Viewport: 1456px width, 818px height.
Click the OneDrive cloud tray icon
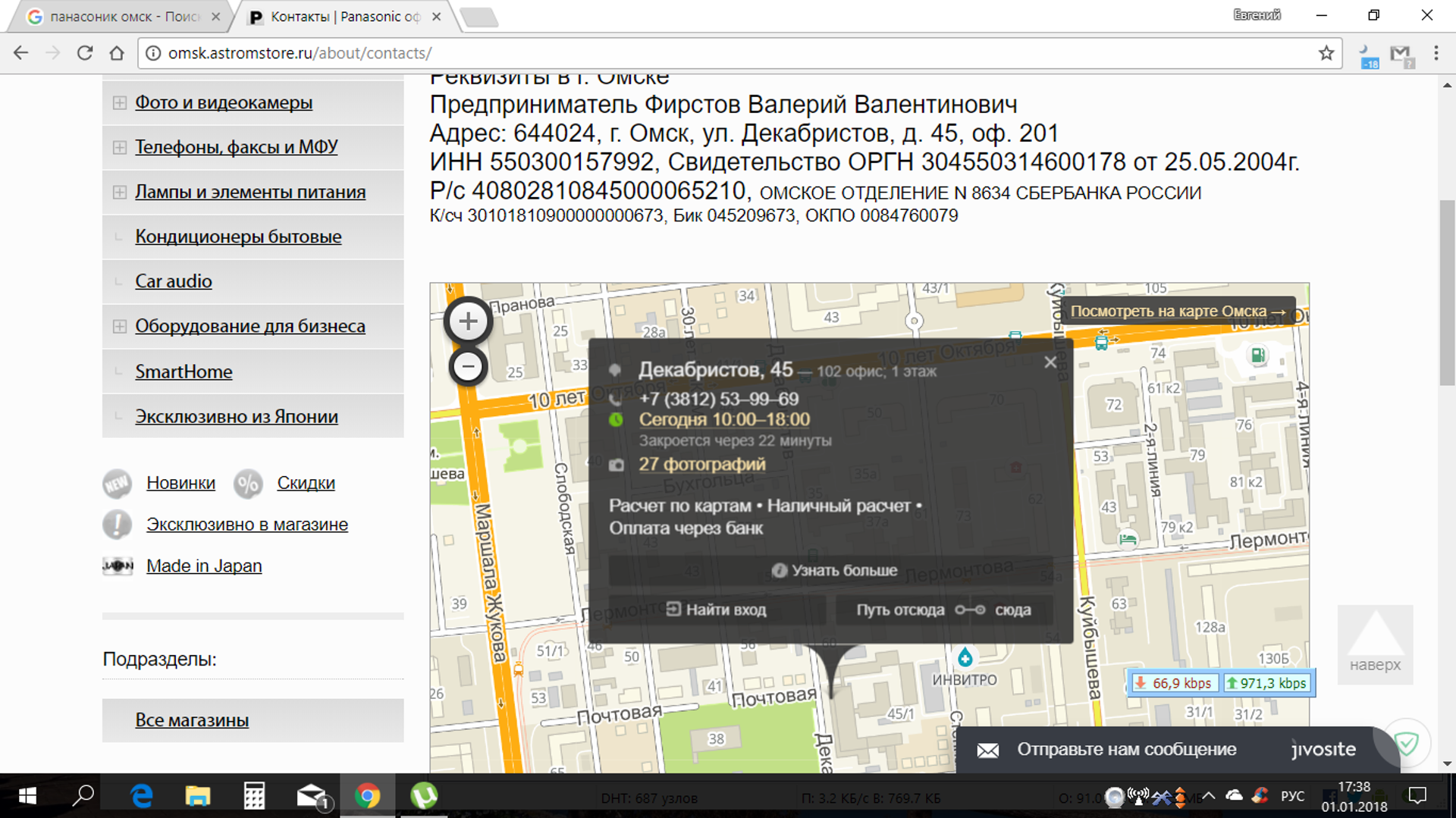tap(1234, 796)
